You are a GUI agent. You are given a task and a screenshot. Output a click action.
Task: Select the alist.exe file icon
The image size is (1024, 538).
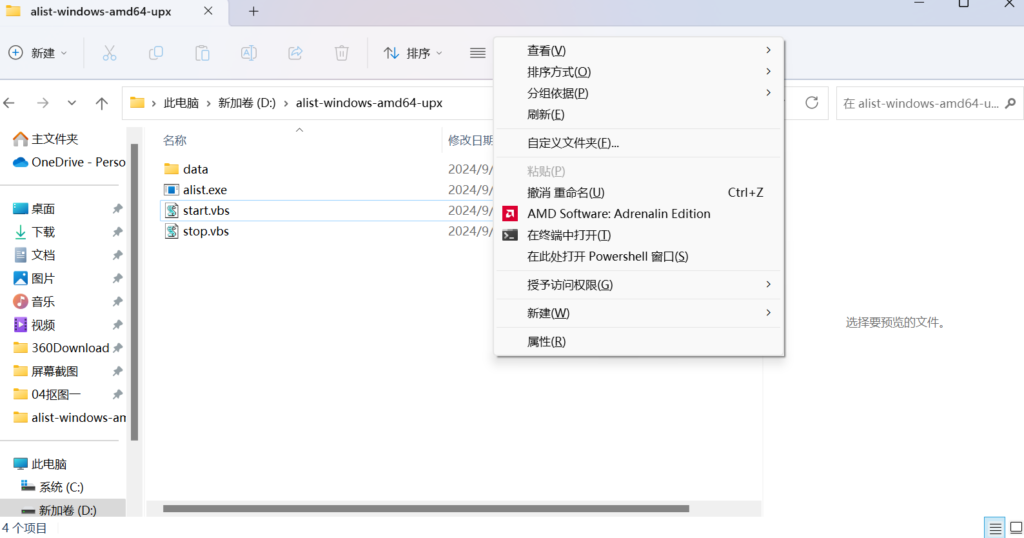(171, 190)
